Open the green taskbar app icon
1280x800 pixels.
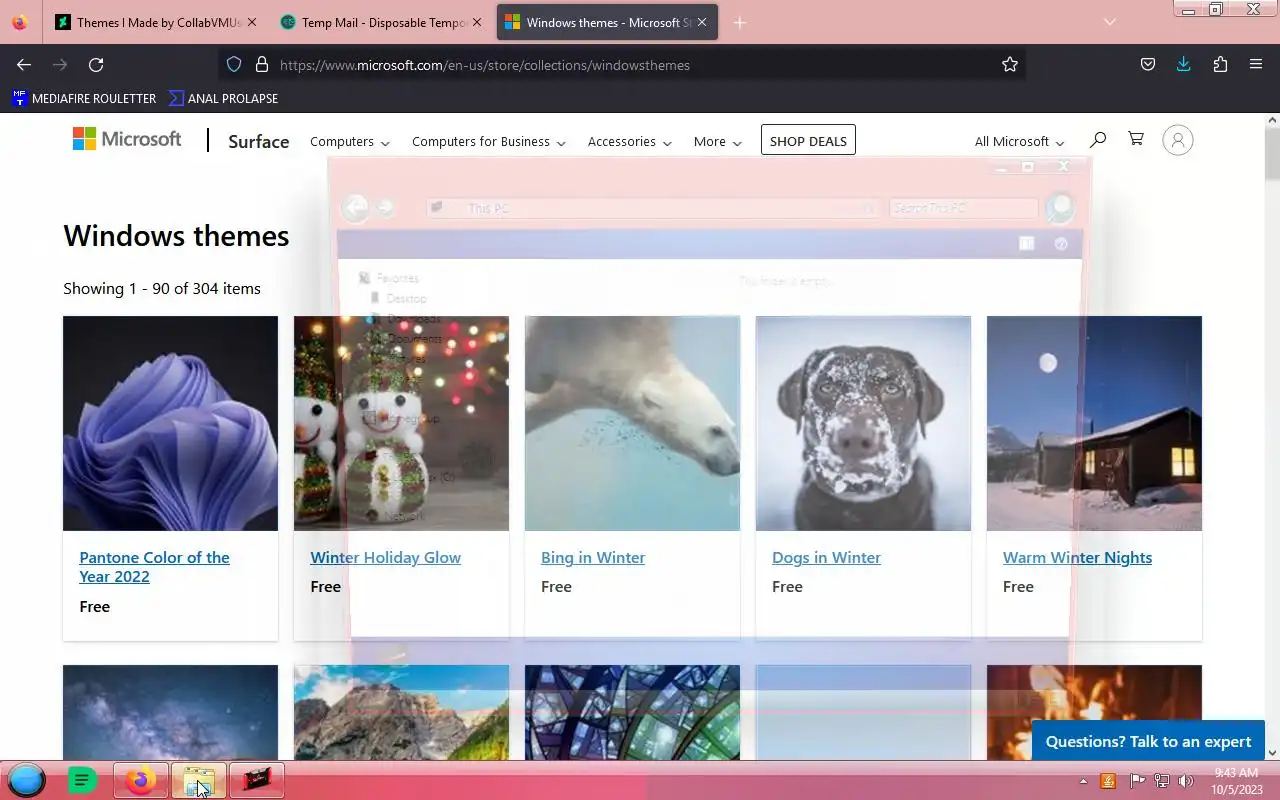click(82, 780)
